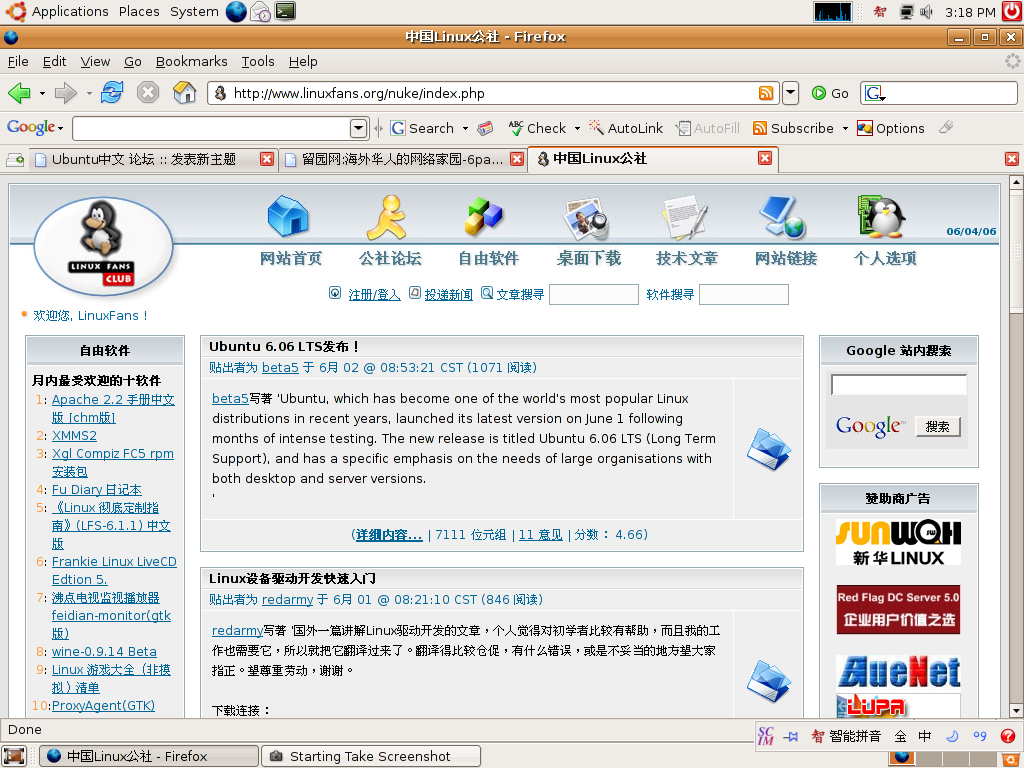This screenshot has height=768, width=1024.
Task: Click the Google 站内搜索 text field
Action: pos(899,385)
